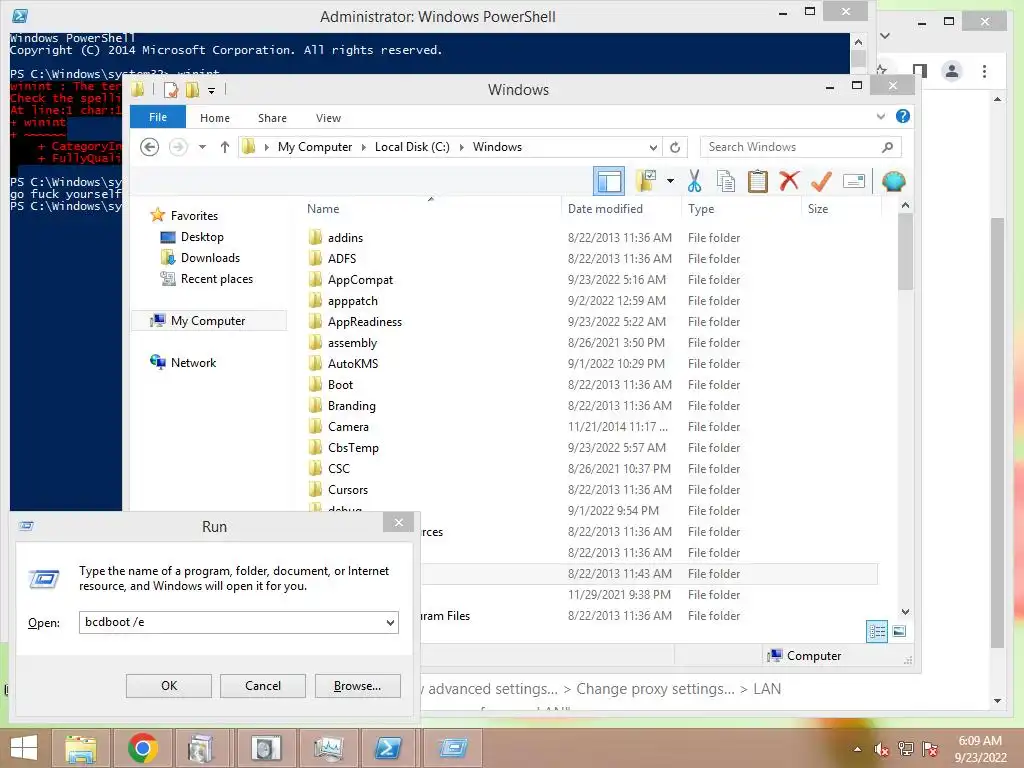The width and height of the screenshot is (1024, 768).
Task: Click Browse... in the Run dialog
Action: coord(357,686)
